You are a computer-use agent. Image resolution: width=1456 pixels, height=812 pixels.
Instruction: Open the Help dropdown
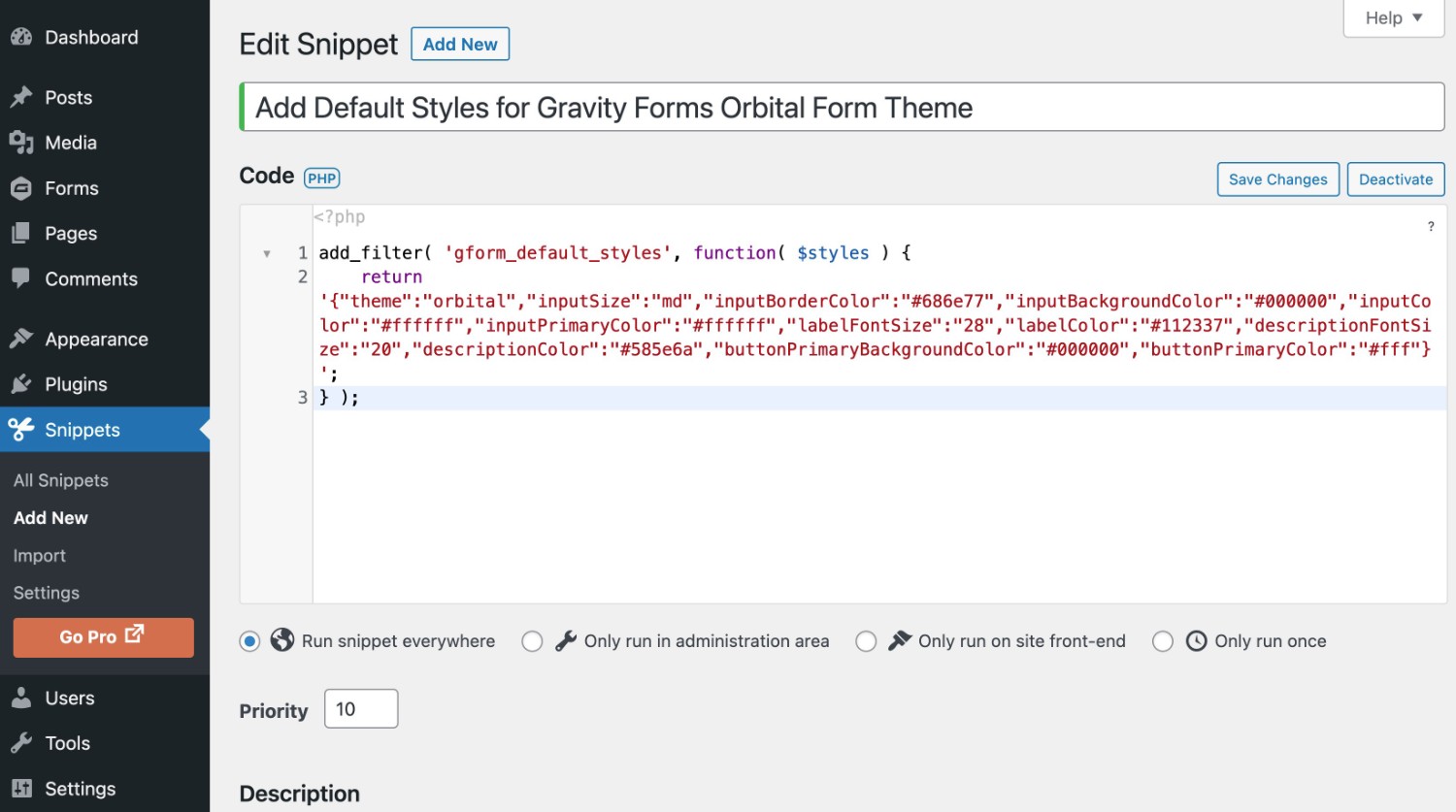click(x=1392, y=17)
